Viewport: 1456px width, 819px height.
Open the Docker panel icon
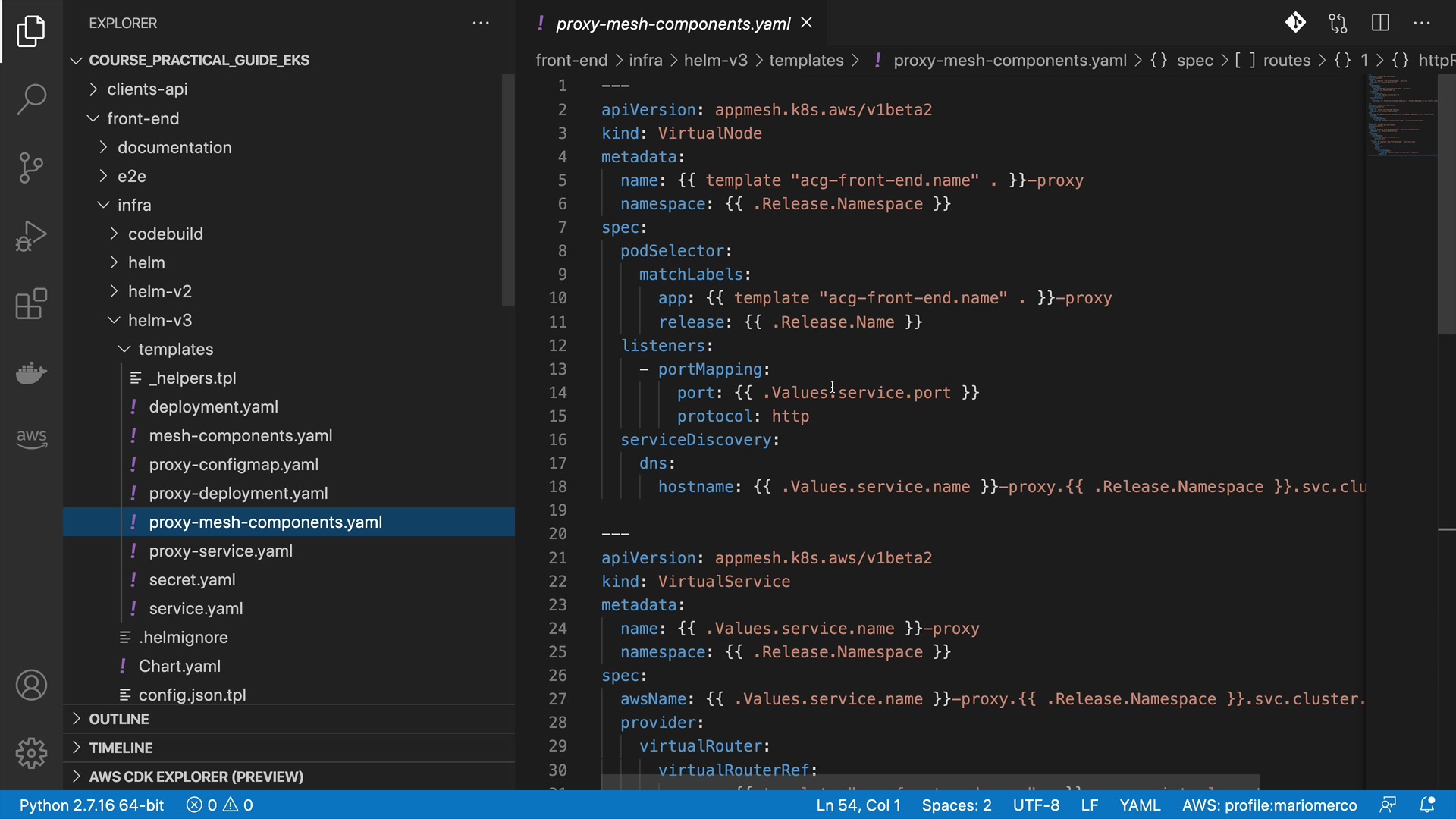(31, 372)
